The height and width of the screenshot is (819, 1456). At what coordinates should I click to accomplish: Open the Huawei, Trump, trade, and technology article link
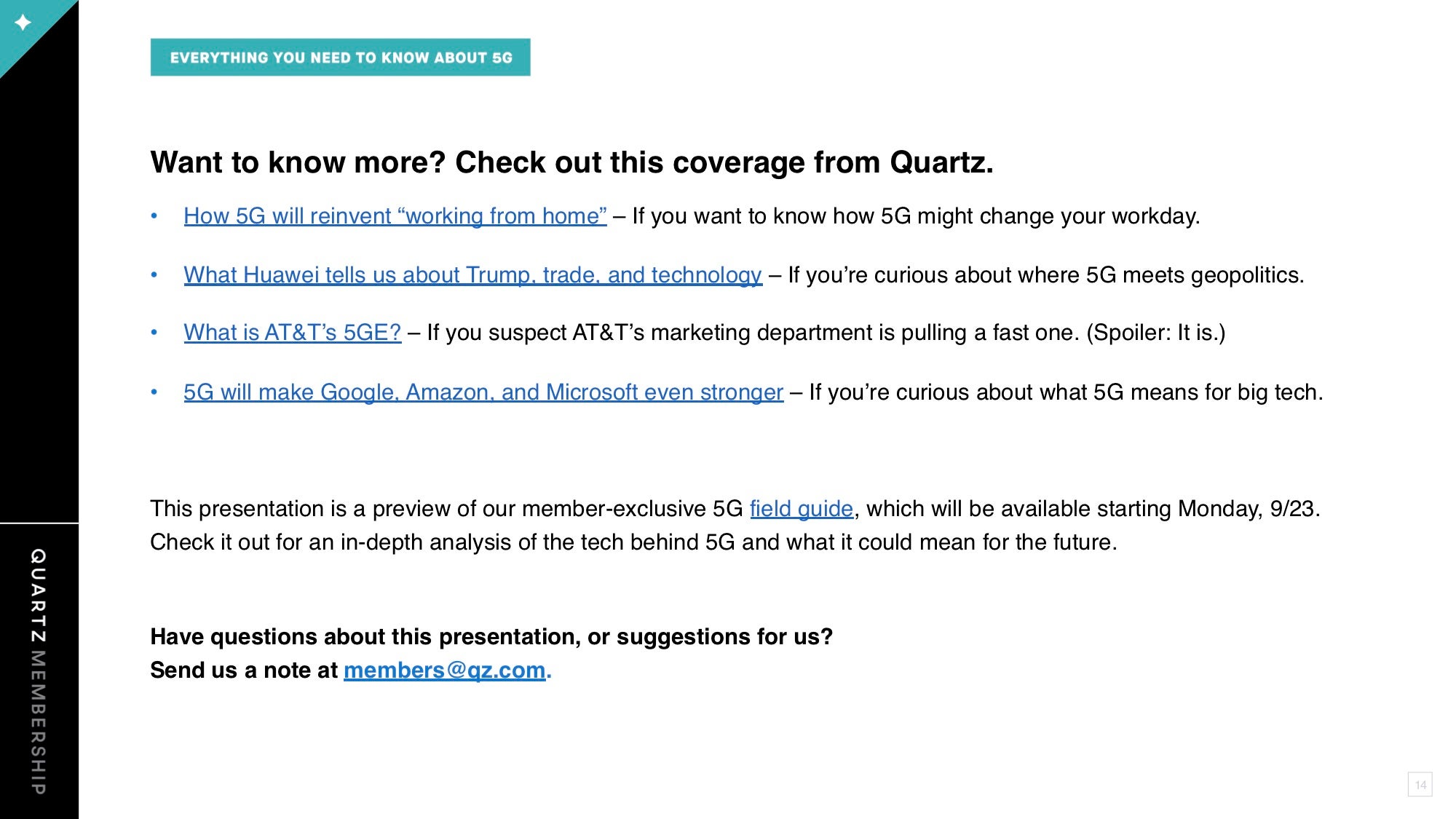(x=473, y=275)
